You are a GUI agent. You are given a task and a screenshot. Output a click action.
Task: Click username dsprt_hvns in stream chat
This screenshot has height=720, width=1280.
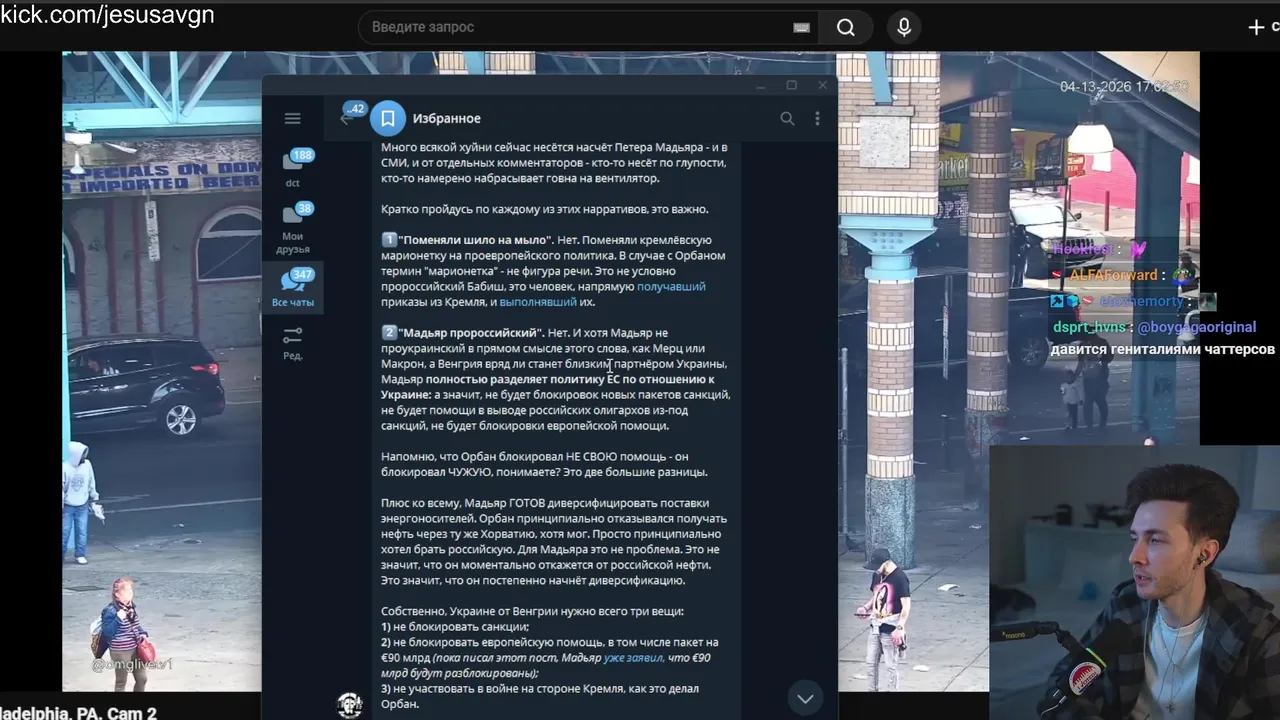point(1089,327)
